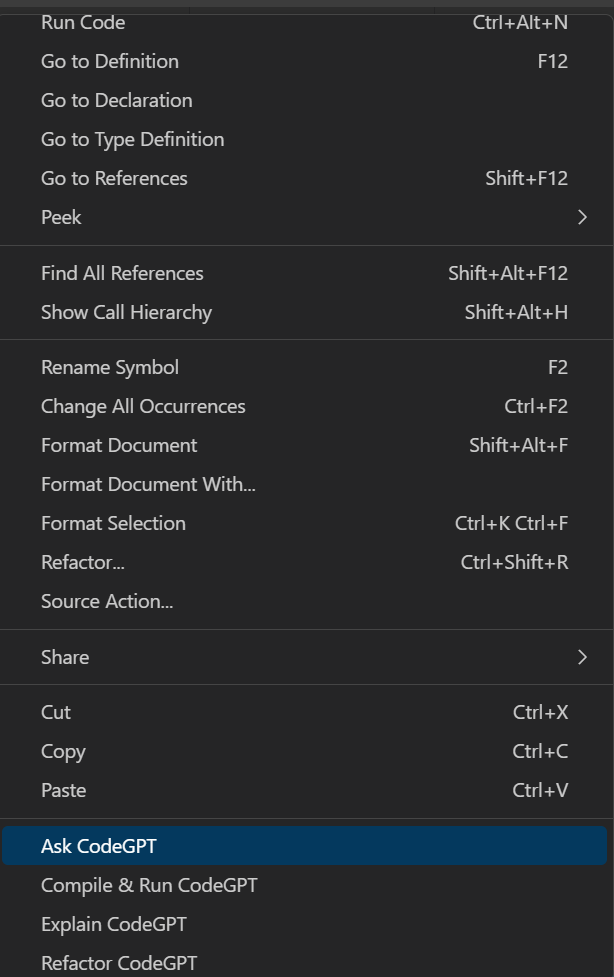Copy the selection
614x977 pixels.
coord(63,751)
